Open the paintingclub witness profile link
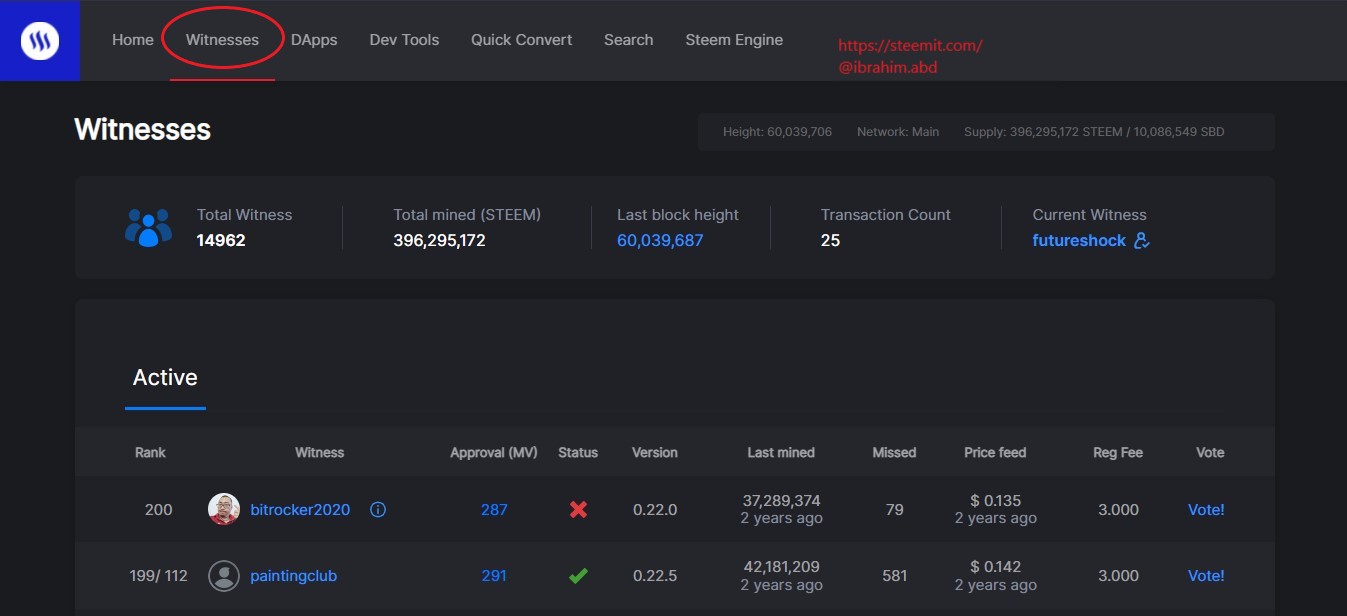 point(294,576)
